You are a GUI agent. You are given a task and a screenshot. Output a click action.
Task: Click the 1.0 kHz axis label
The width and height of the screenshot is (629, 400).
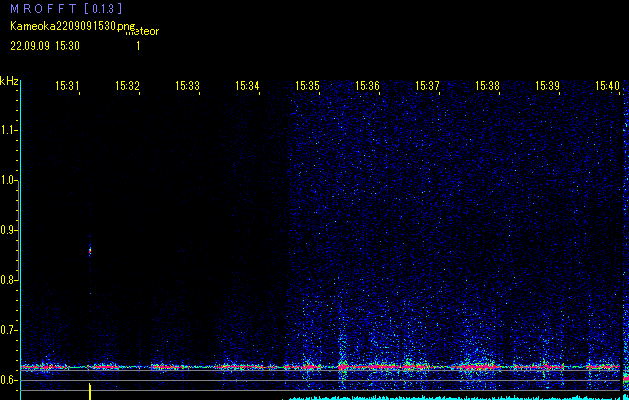click(x=8, y=180)
